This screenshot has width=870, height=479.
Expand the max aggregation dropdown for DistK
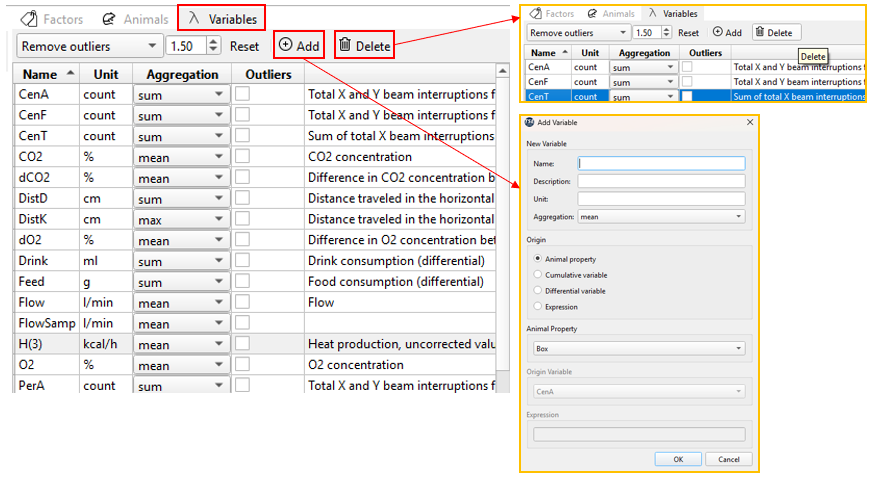coord(181,220)
